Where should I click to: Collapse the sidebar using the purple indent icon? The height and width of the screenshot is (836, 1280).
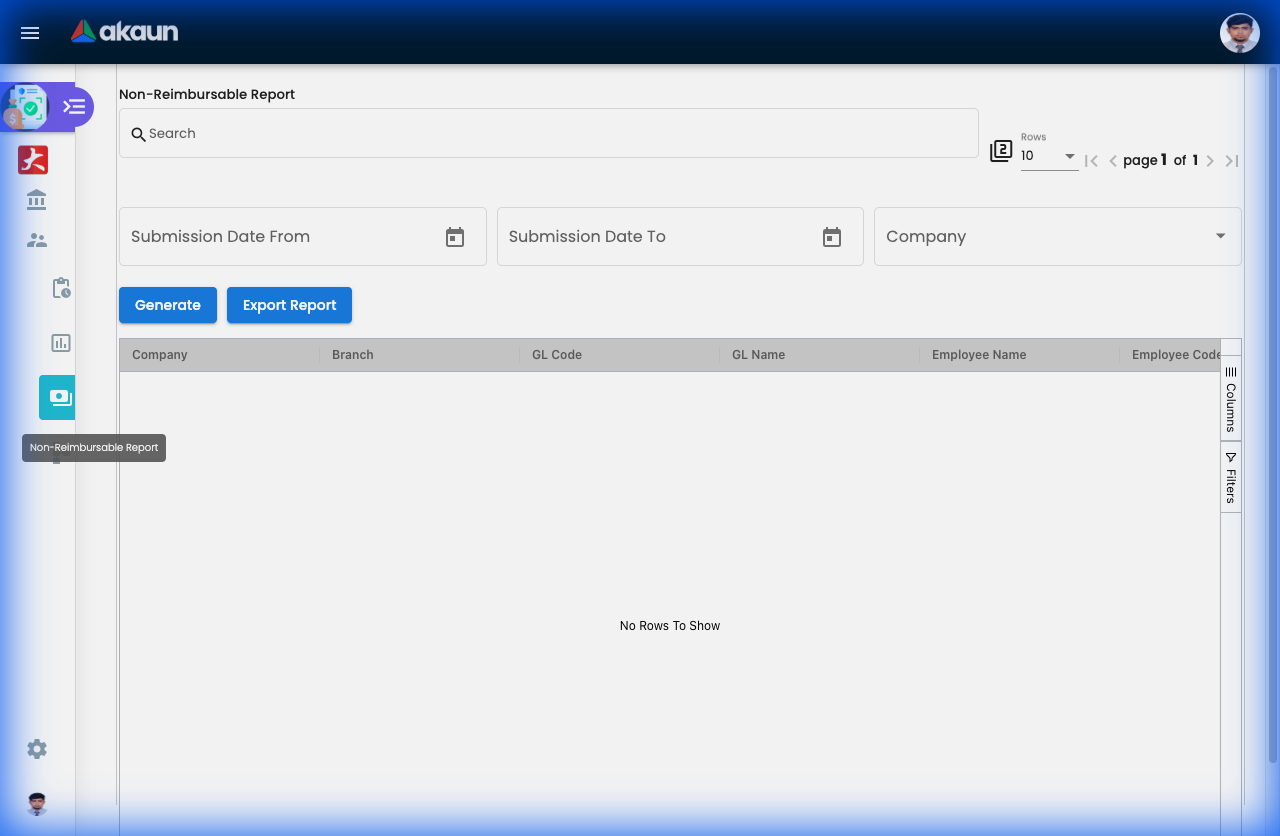(74, 107)
